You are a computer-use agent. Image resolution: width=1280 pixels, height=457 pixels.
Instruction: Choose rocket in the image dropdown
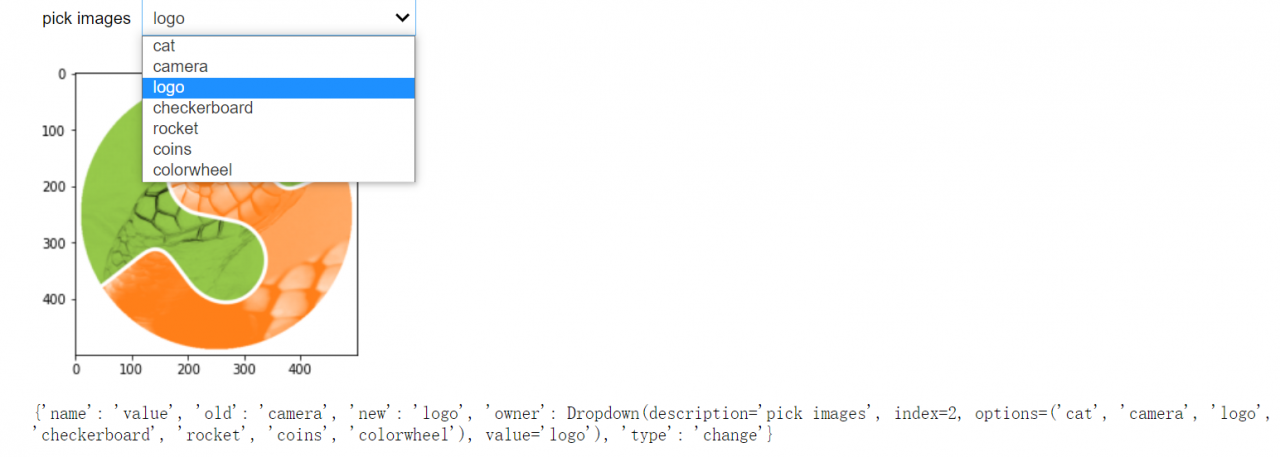[278, 129]
